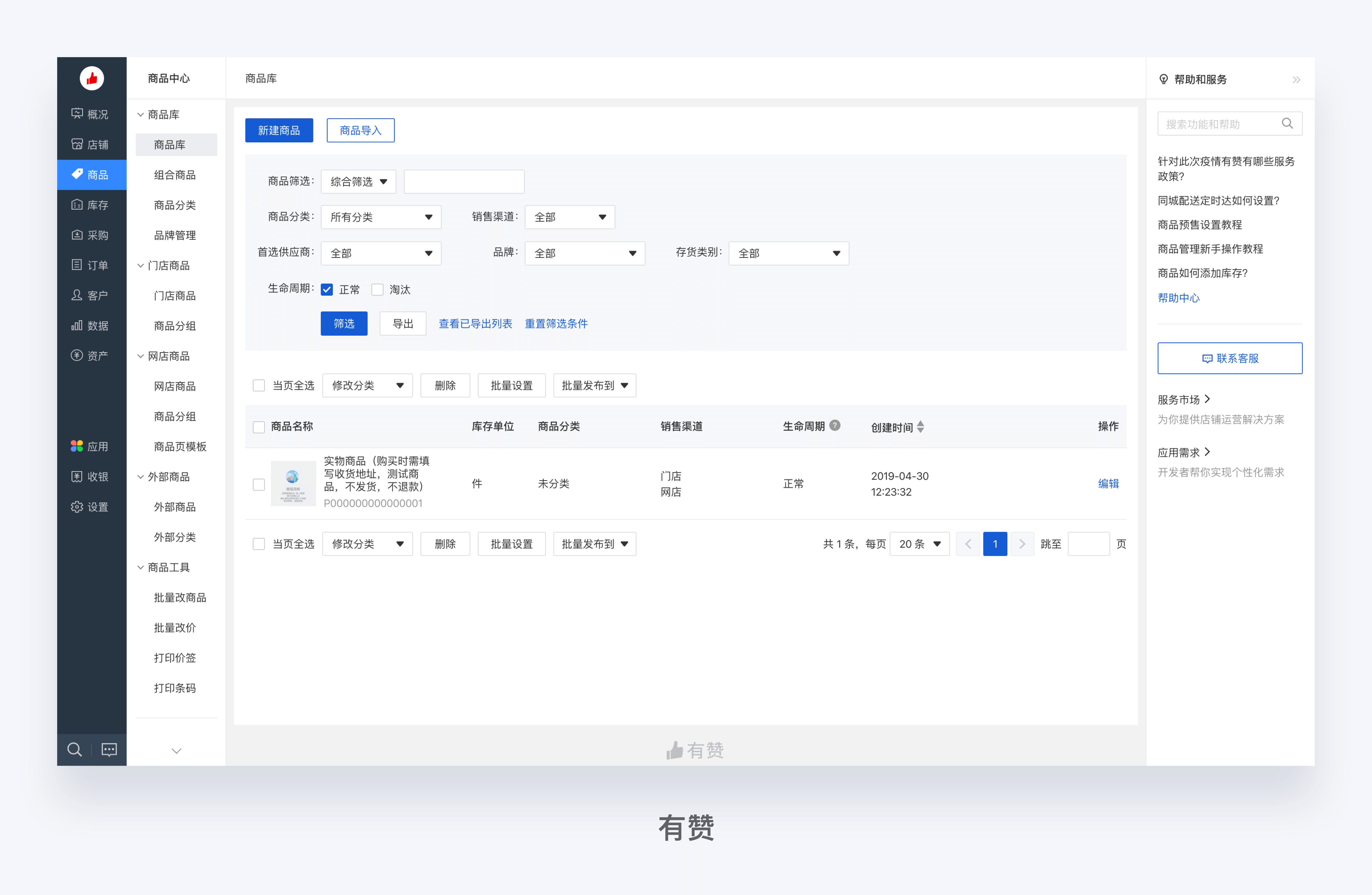The height and width of the screenshot is (895, 1372).
Task: Click the 新建商品 button
Action: (x=279, y=130)
